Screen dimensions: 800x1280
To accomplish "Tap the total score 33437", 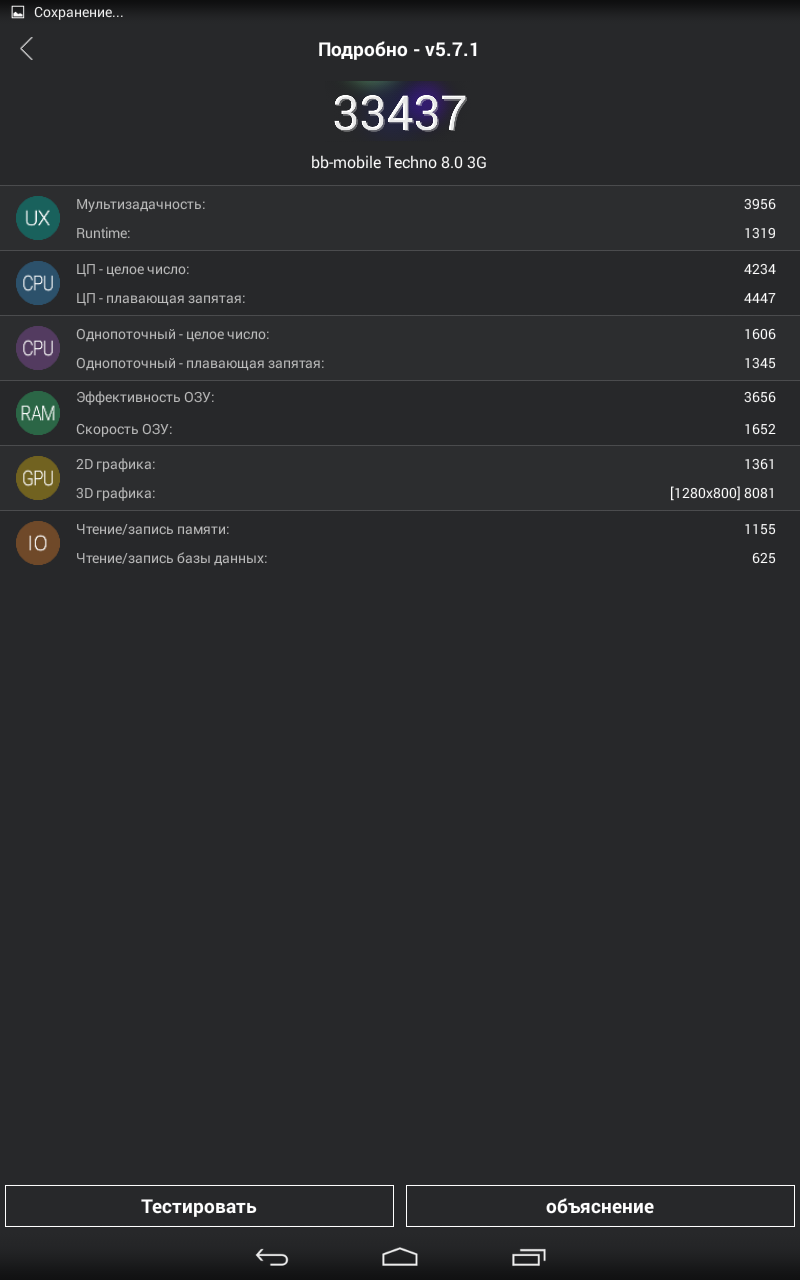I will point(400,114).
